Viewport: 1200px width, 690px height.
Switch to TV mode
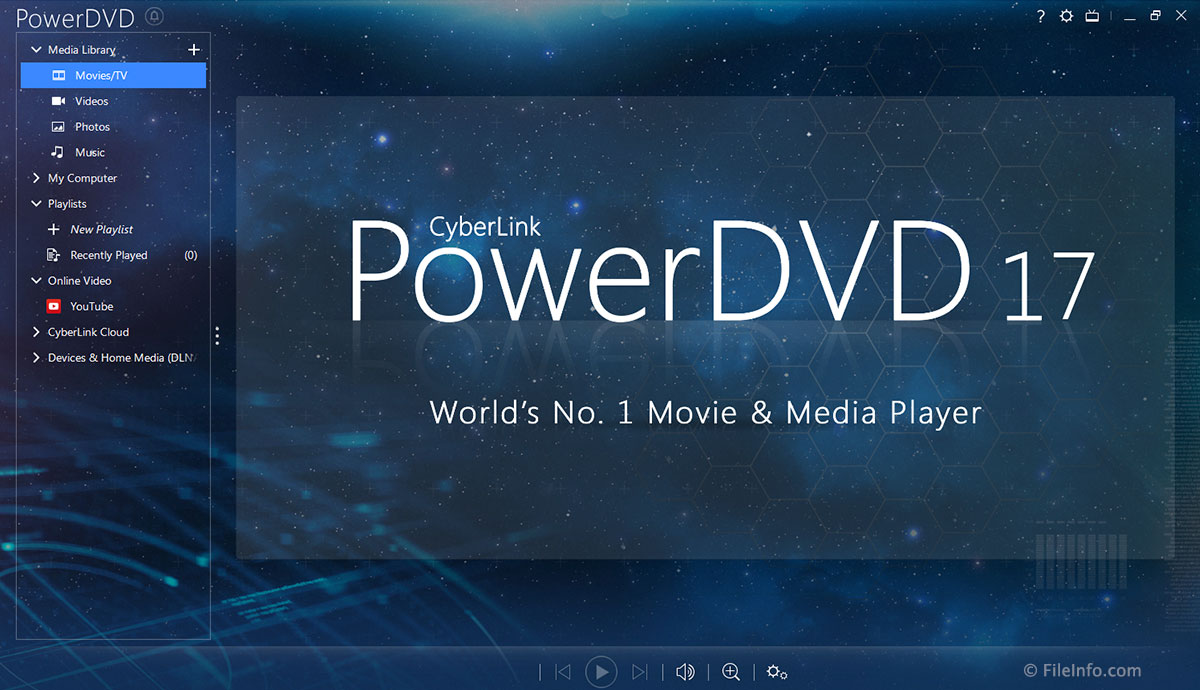pyautogui.click(x=1093, y=16)
